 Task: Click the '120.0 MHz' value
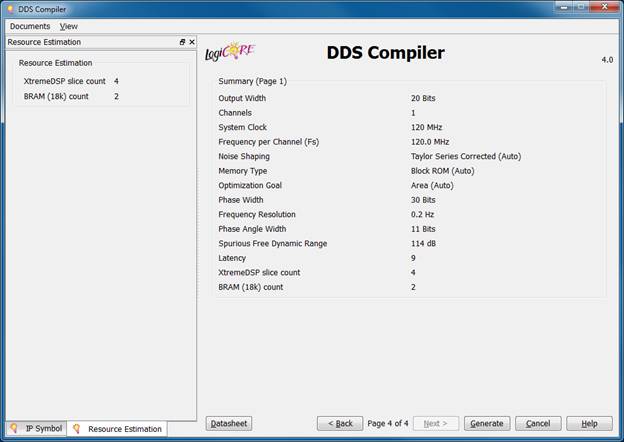(430, 142)
